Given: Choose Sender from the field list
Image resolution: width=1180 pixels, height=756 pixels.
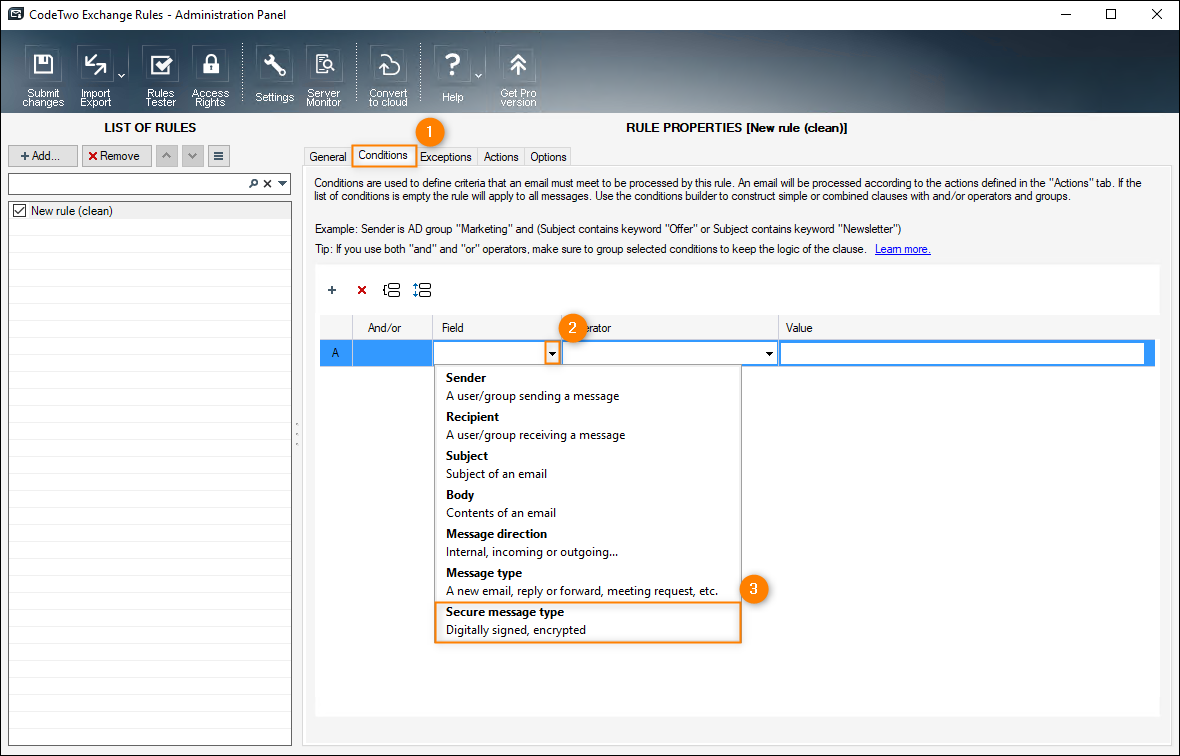Looking at the screenshot, I should point(588,387).
